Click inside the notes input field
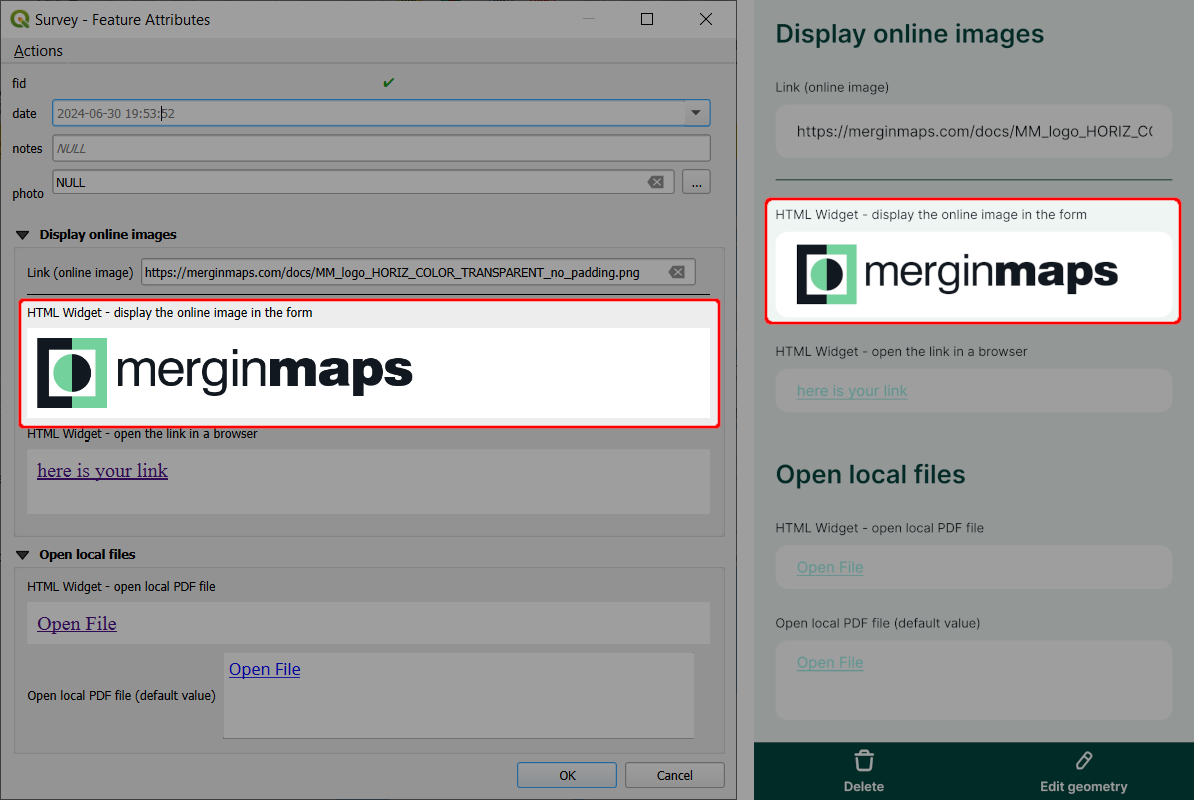This screenshot has height=800, width=1194. coord(380,147)
